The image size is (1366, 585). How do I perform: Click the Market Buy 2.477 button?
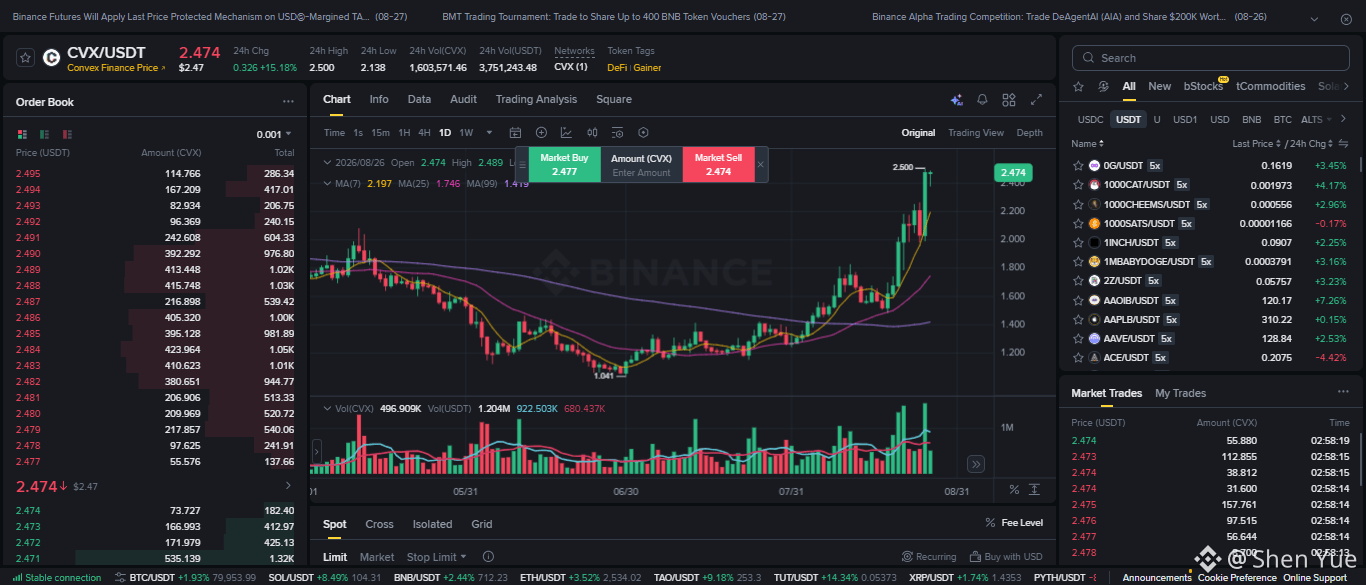coord(564,165)
